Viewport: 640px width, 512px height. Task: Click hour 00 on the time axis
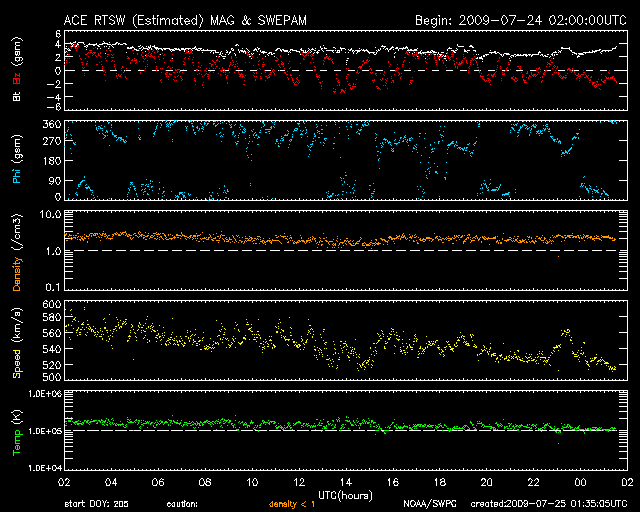(x=579, y=481)
